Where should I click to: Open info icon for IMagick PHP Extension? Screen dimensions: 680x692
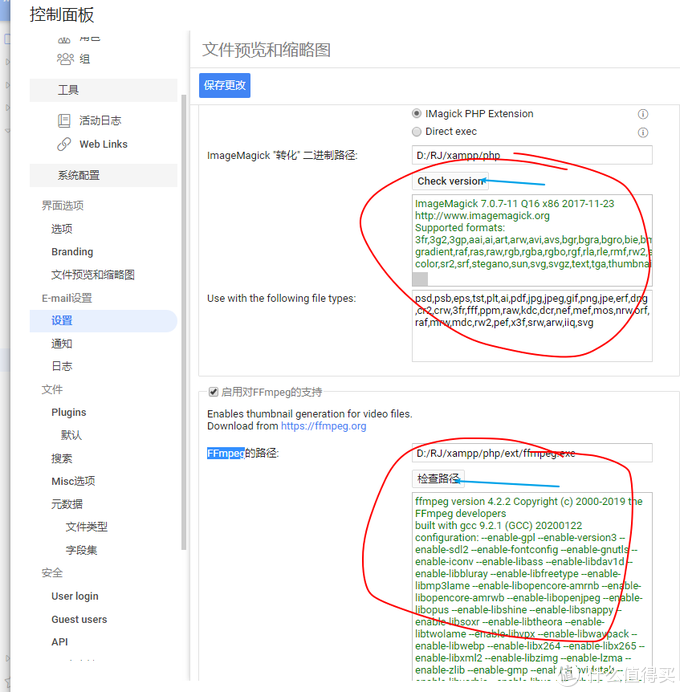642,114
